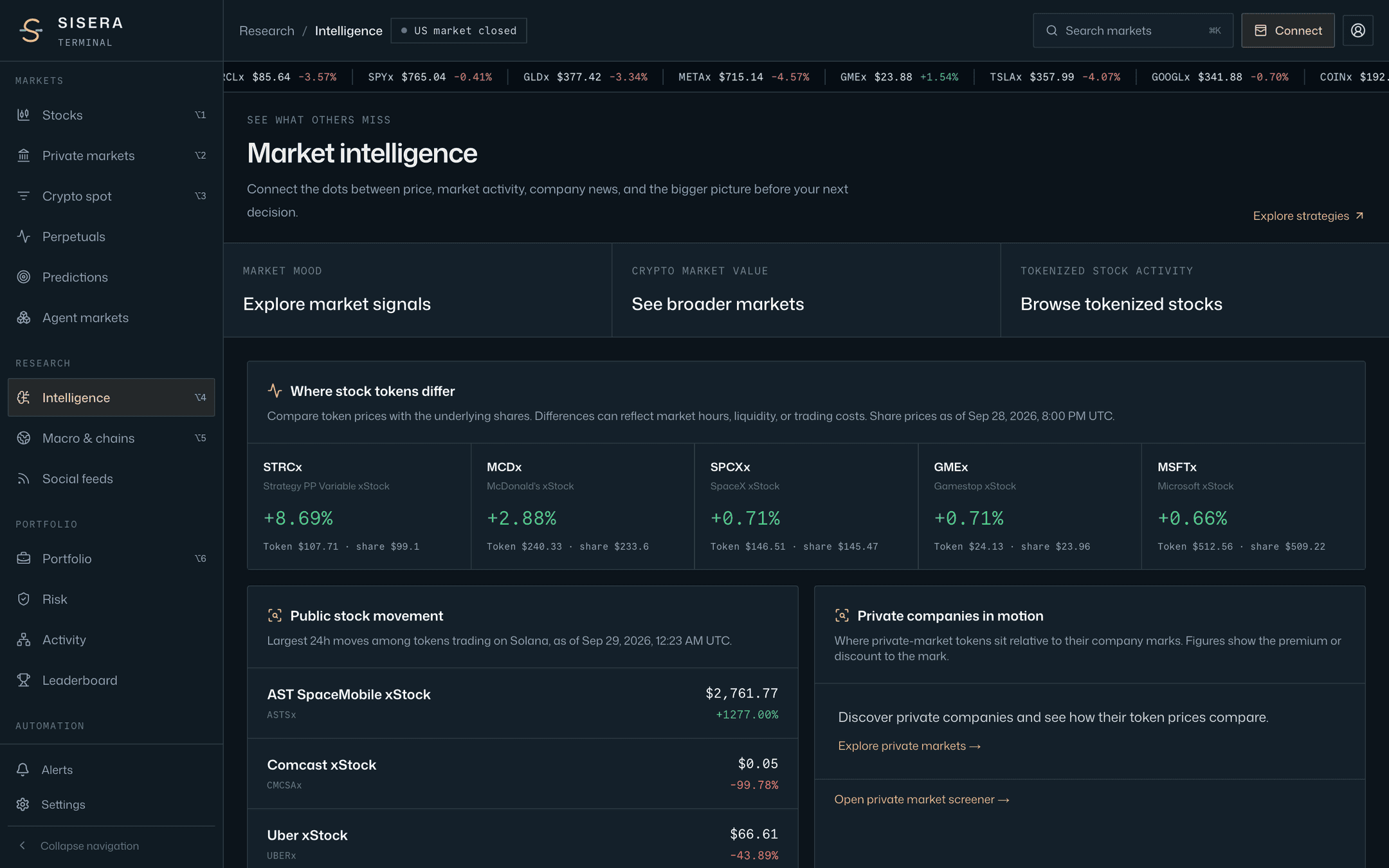Click the Alerts bell icon

coord(23,769)
